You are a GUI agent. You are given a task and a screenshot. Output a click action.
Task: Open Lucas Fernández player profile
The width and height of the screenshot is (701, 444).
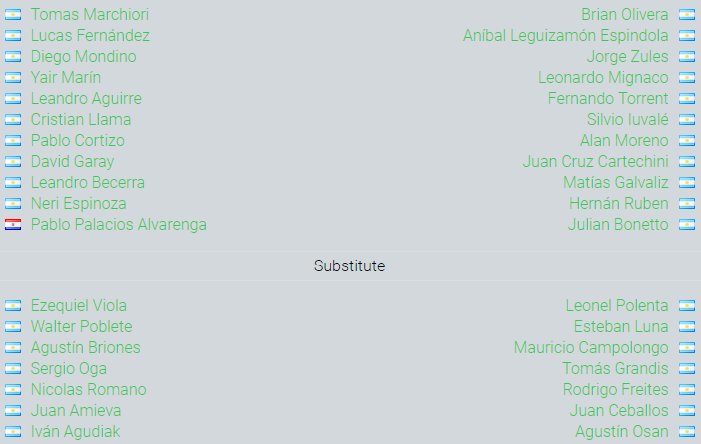(90, 36)
